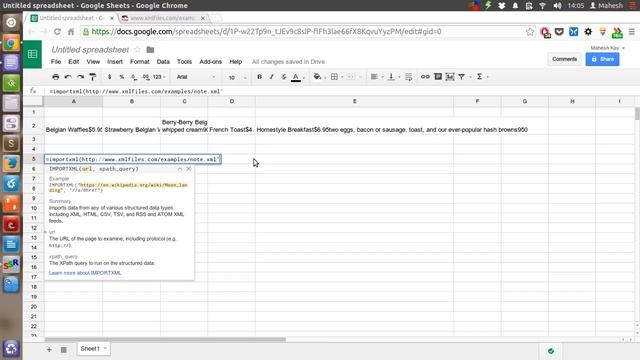Click the Insert comment icon
This screenshot has width=640, height=360.
438,77
